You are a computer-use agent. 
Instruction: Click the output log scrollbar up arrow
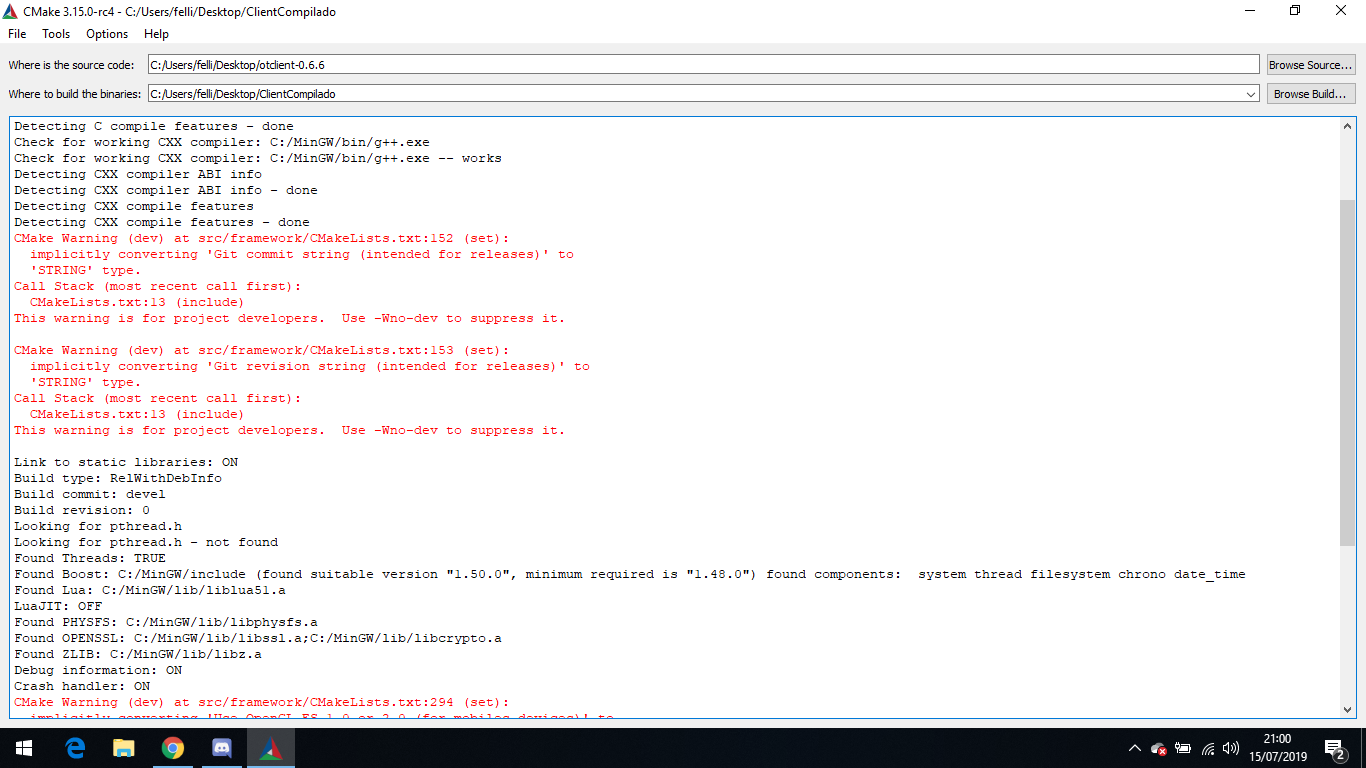pos(1348,126)
